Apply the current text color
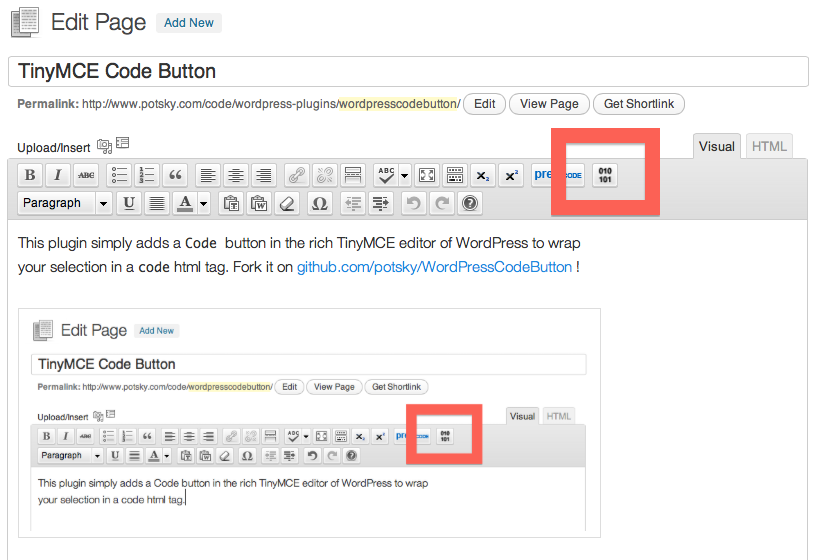This screenshot has height=560, width=821. [x=185, y=203]
